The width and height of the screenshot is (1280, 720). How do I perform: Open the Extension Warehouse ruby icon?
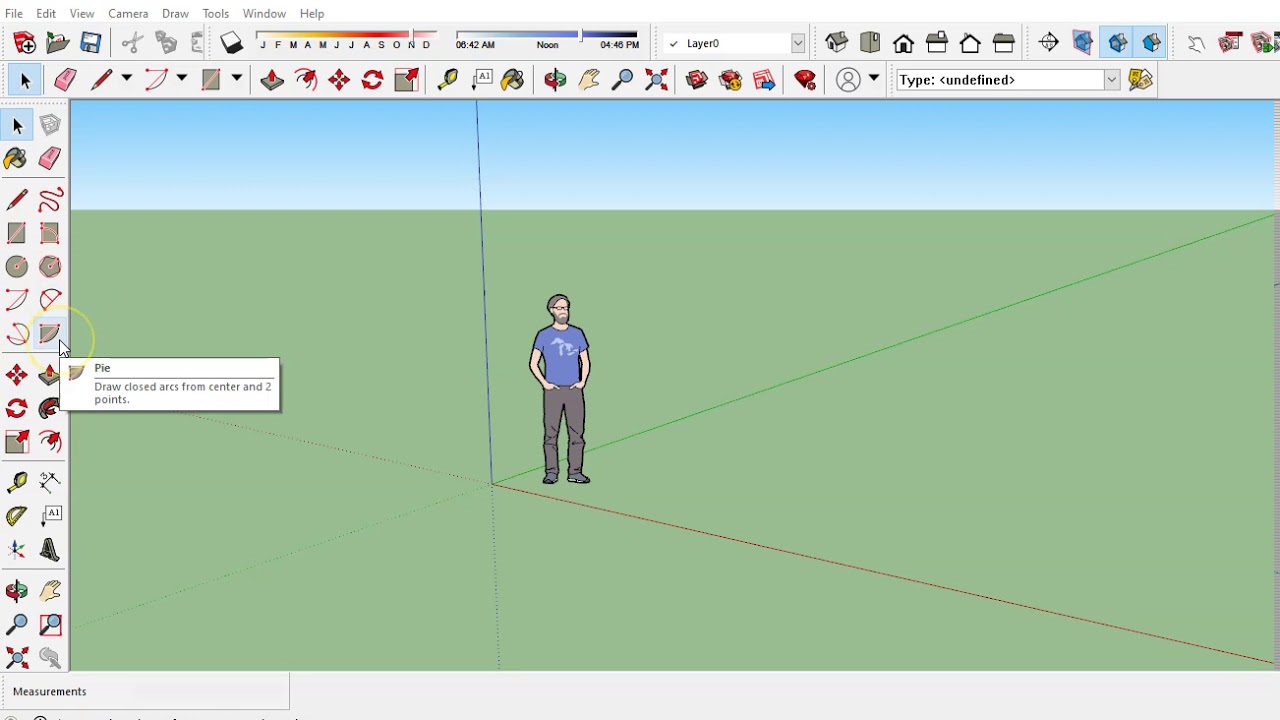[x=805, y=80]
